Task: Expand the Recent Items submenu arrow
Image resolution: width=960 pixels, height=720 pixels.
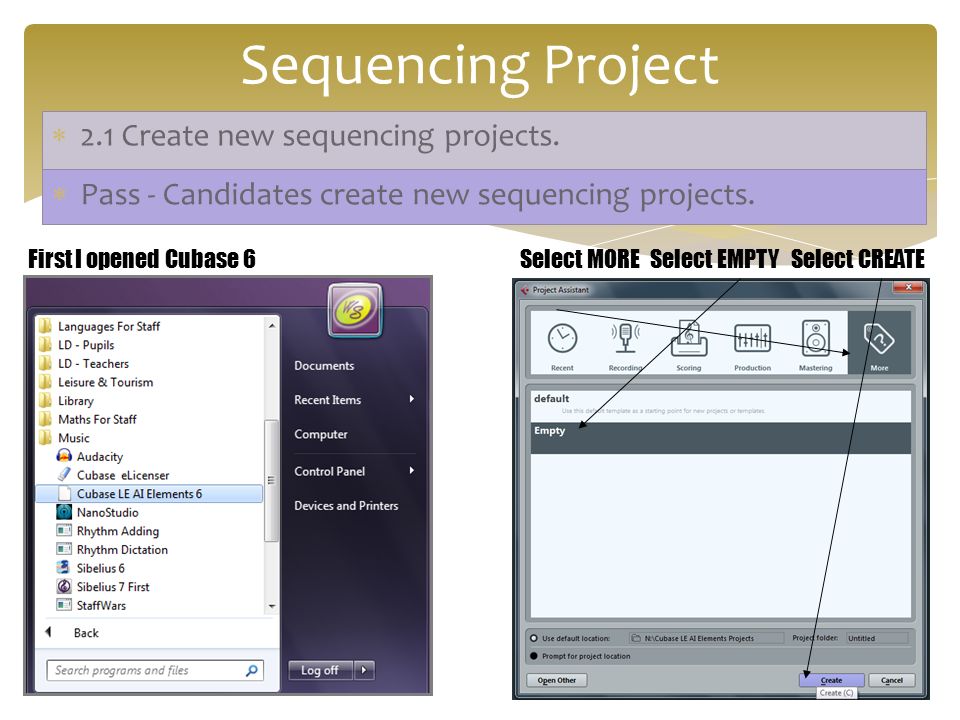Action: [x=411, y=399]
